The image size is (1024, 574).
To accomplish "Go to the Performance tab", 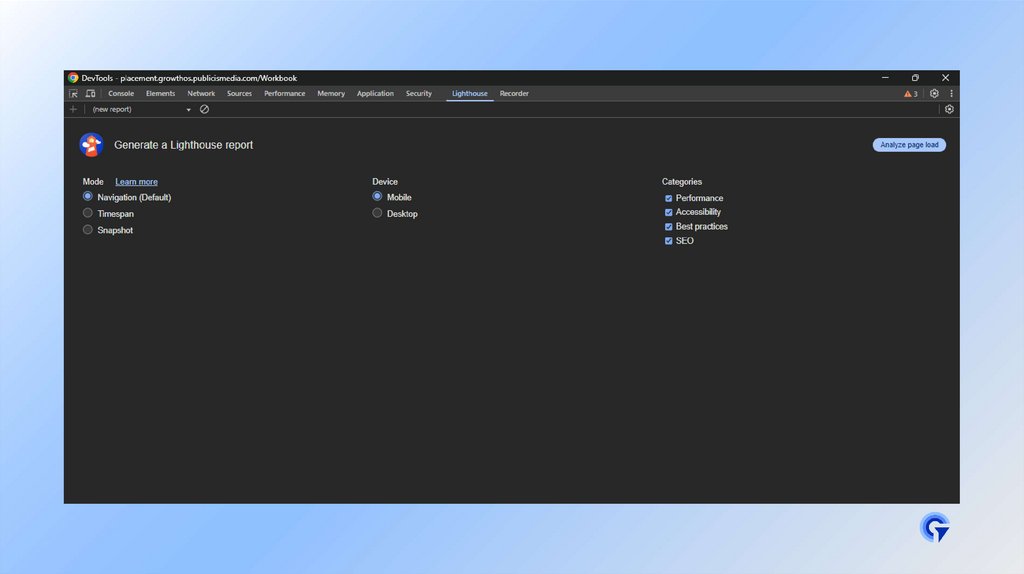I will coord(284,93).
